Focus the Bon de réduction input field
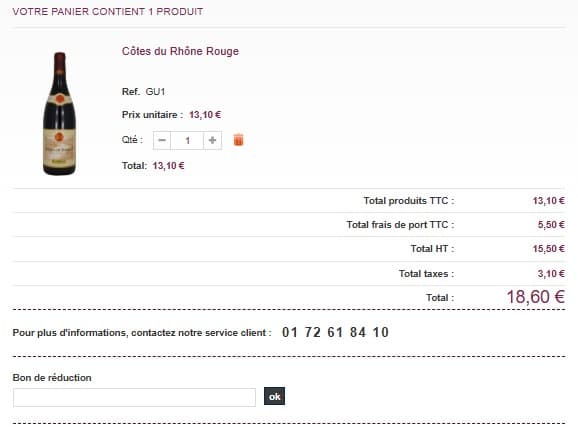578x427 pixels. tap(134, 397)
